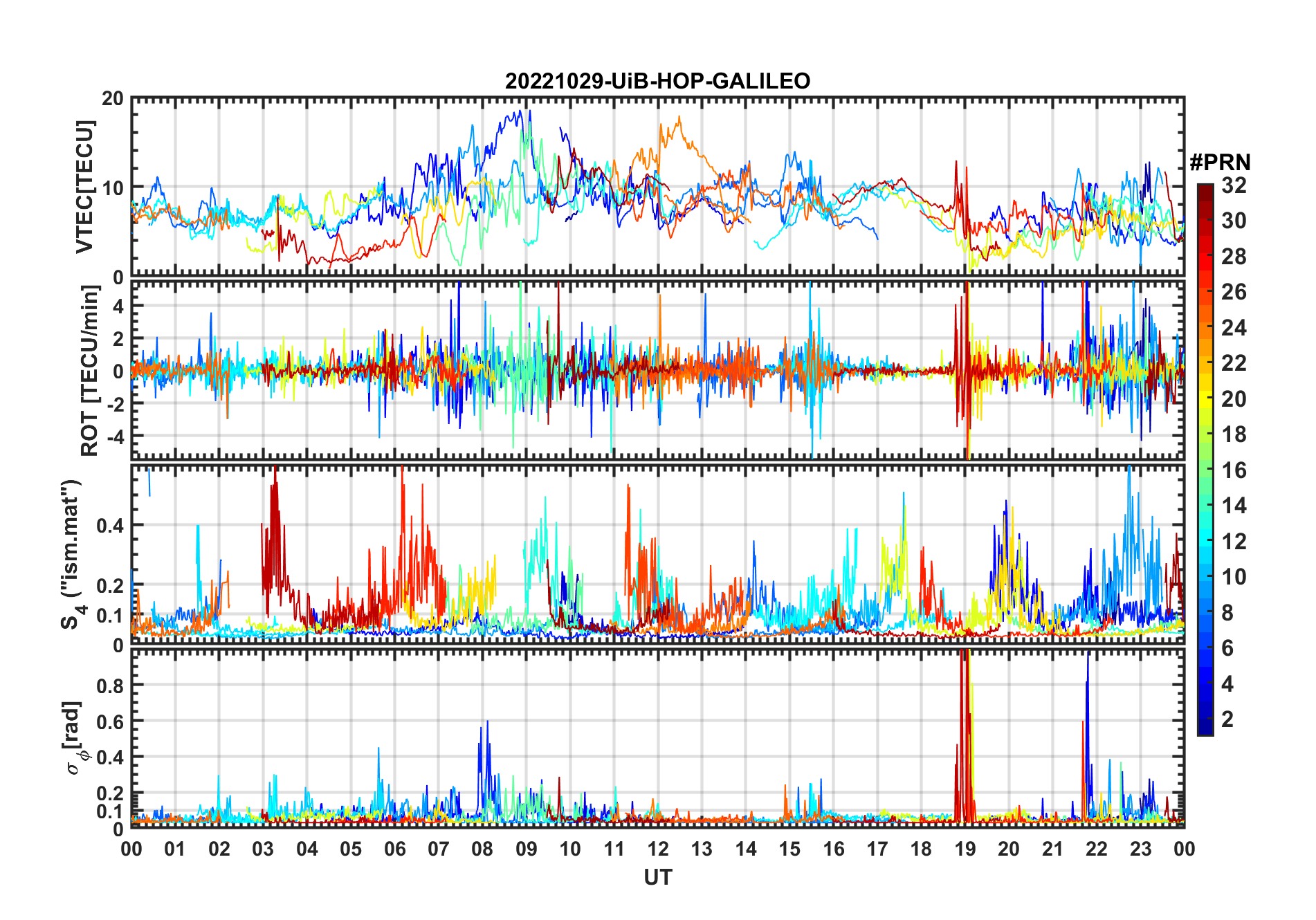Image resolution: width=1316 pixels, height=920 pixels.
Task: Click the 03 hour tick on UT axis
Action: pyautogui.click(x=263, y=849)
